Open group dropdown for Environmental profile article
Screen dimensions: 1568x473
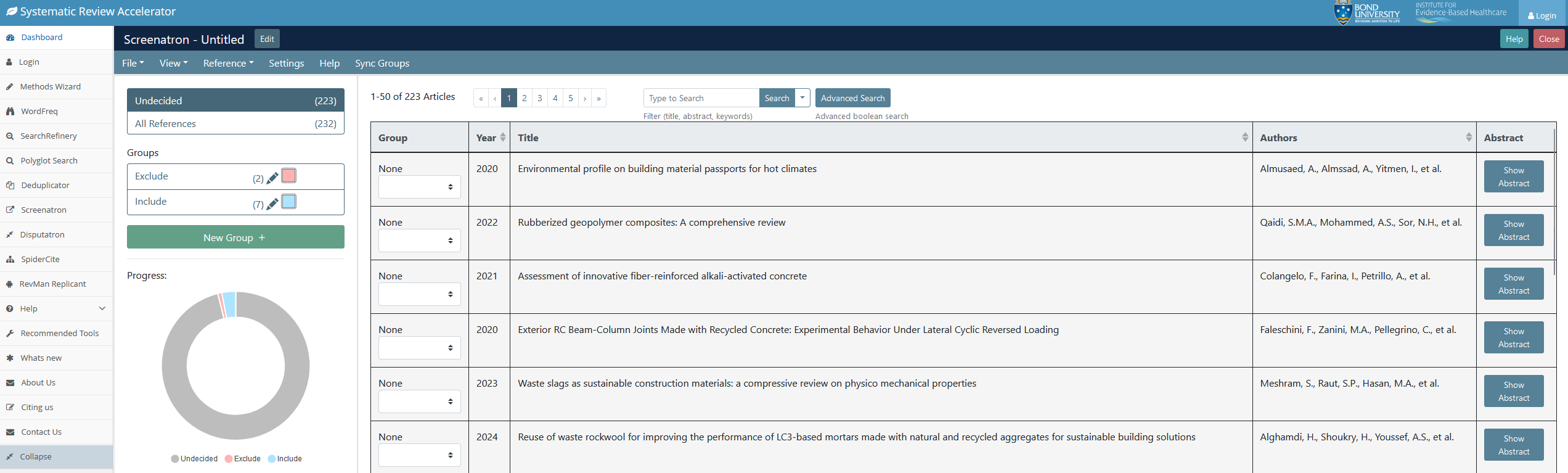pos(419,187)
